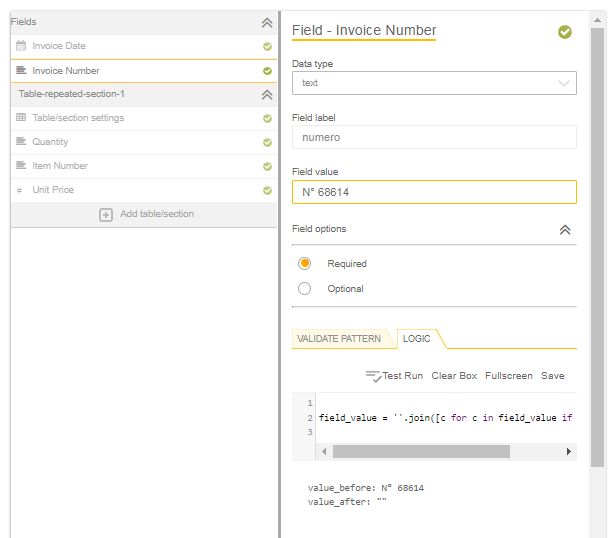The image size is (615, 538).
Task: Select the Unit Price field row
Action: pos(144,190)
